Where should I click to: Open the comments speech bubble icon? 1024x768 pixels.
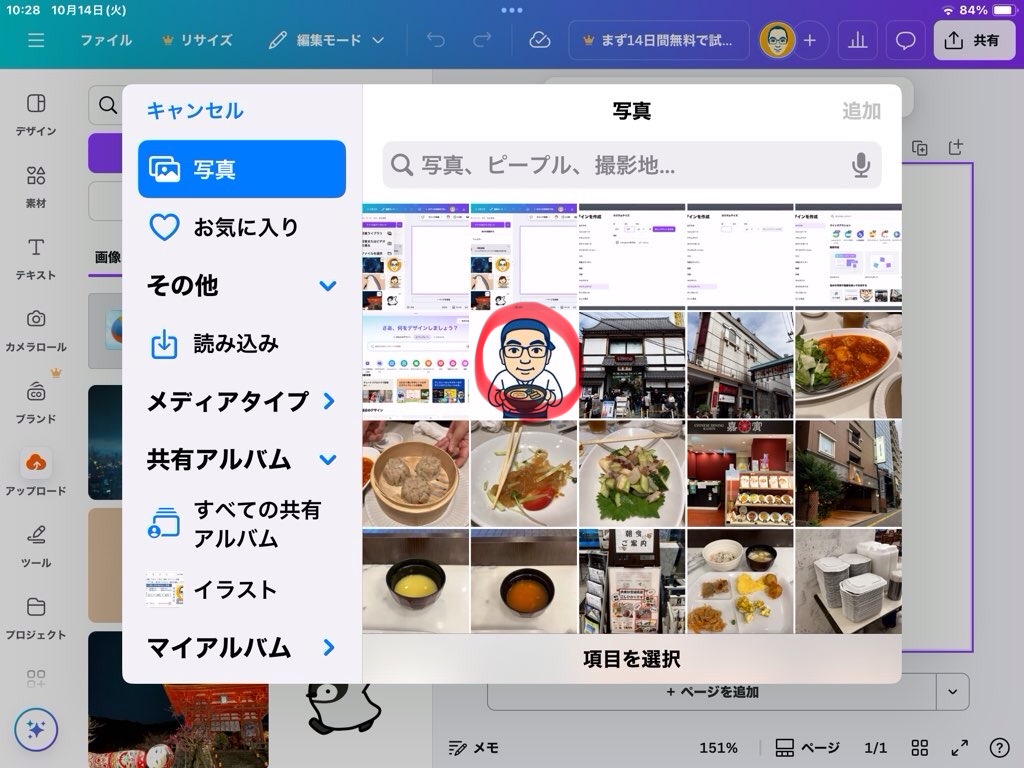click(x=906, y=40)
